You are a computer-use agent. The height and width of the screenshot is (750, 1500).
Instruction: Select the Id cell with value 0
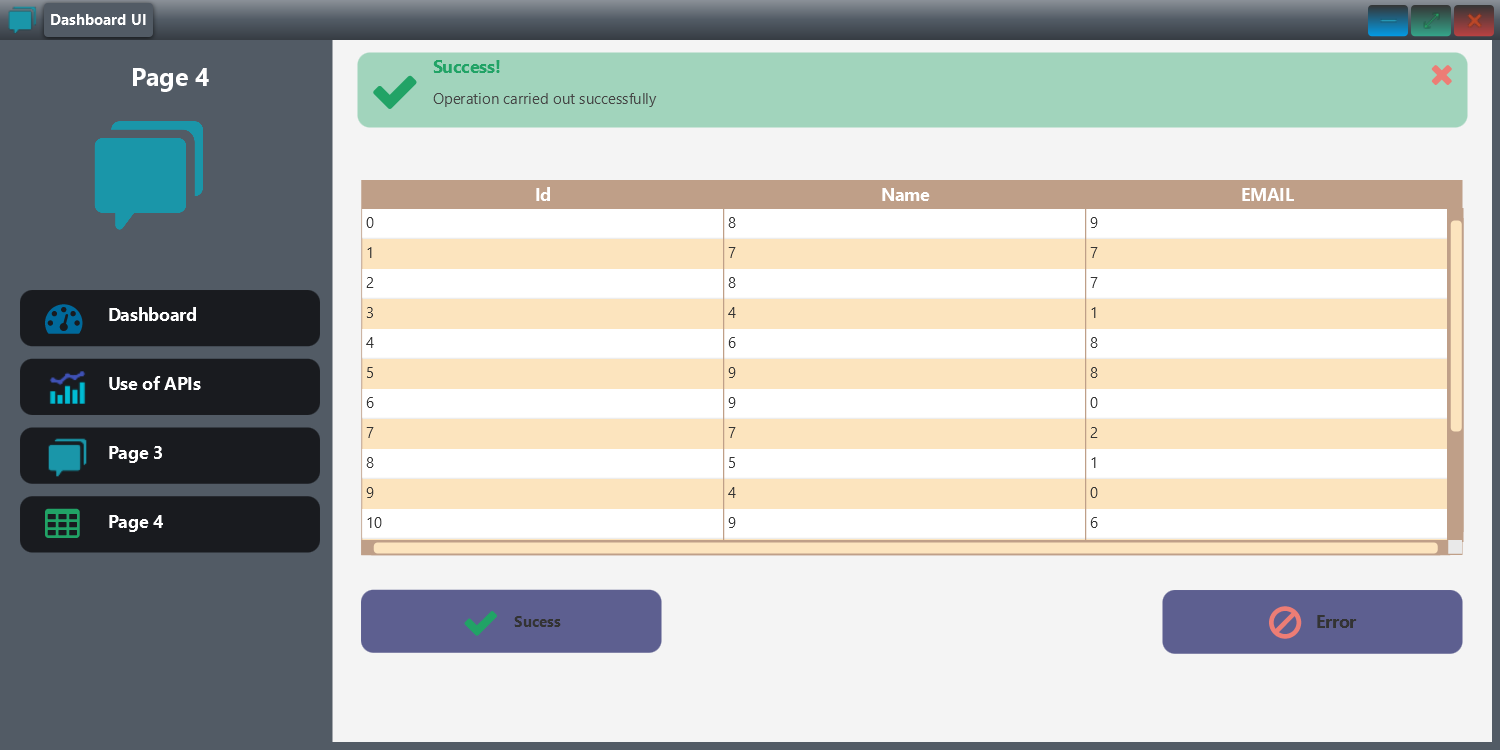coord(543,224)
